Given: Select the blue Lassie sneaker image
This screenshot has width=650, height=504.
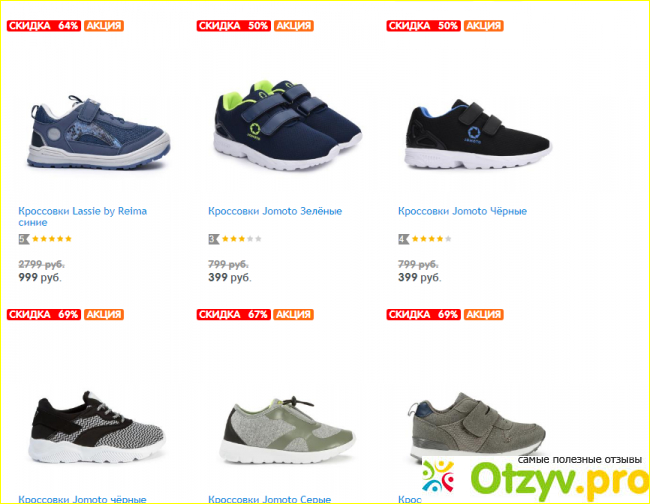Looking at the screenshot, I should (x=99, y=132).
